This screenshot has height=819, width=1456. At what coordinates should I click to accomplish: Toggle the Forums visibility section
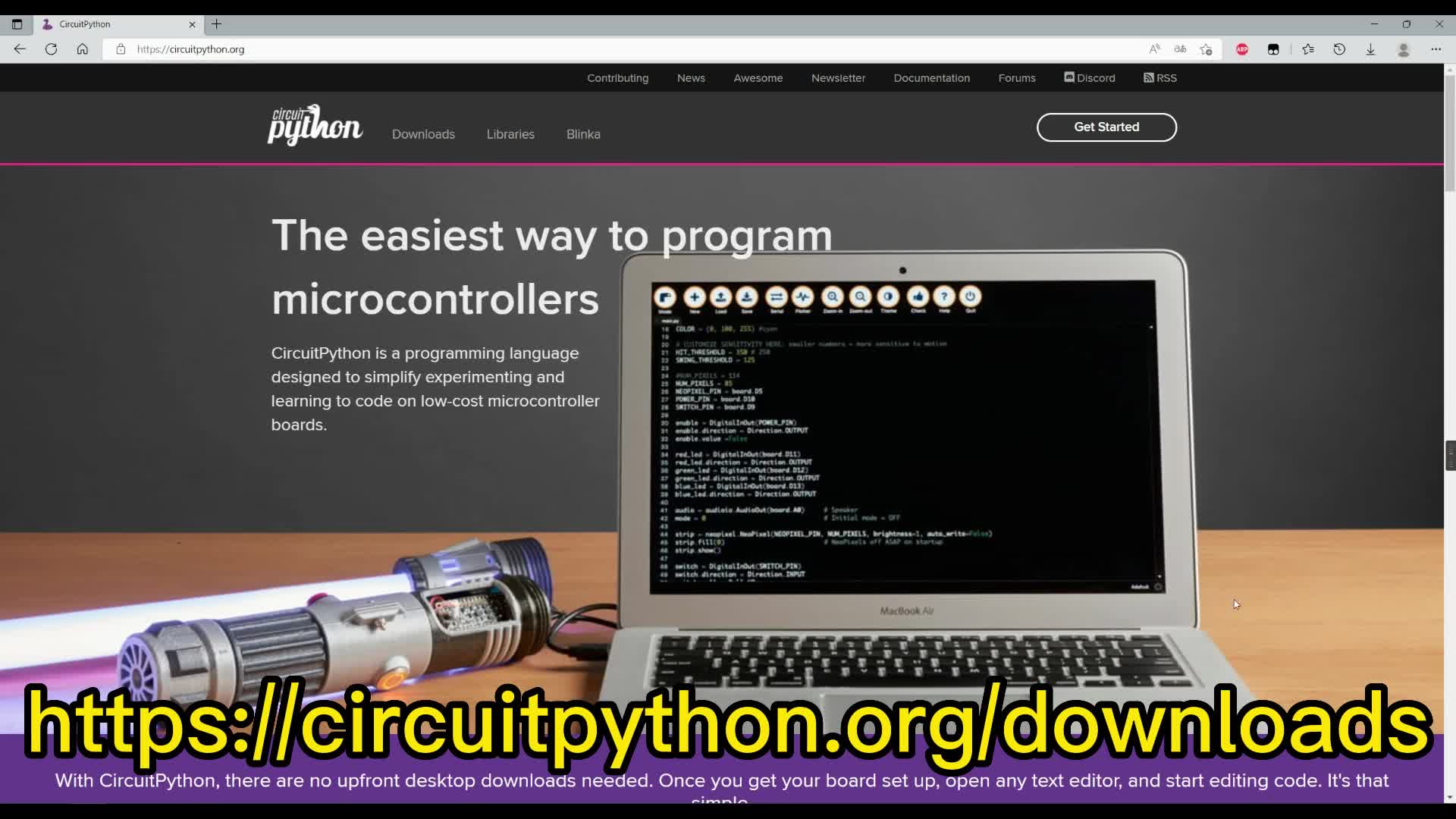(x=1017, y=78)
